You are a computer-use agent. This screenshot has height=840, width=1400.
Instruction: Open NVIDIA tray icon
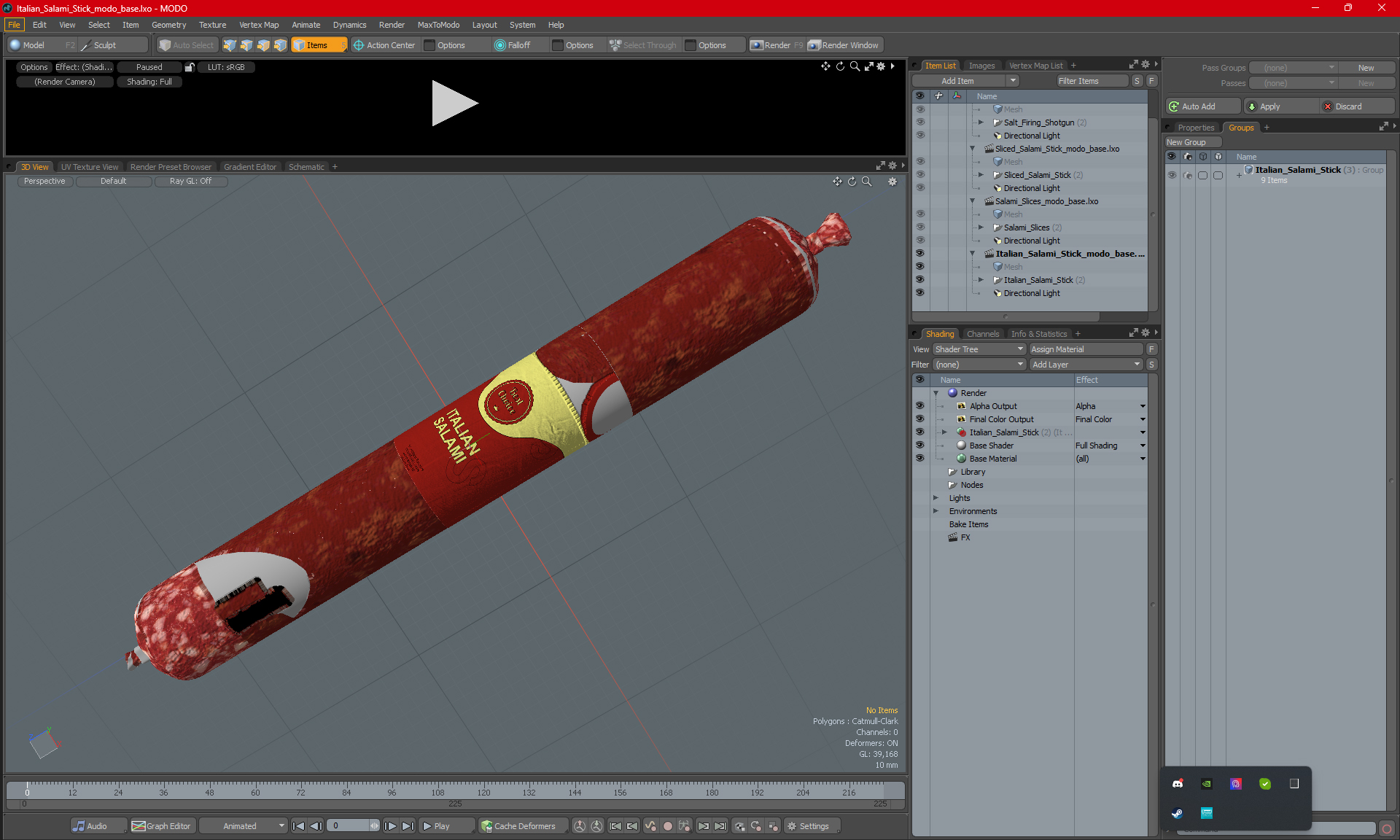(1207, 784)
